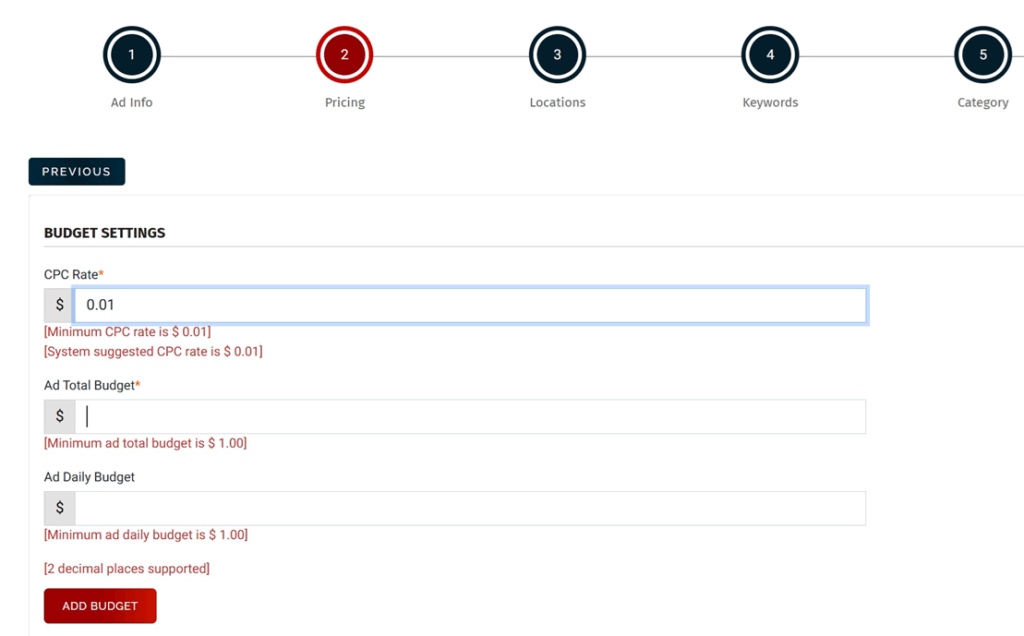1024x636 pixels.
Task: Click the Ad Daily Budget field label
Action: pyautogui.click(x=89, y=477)
